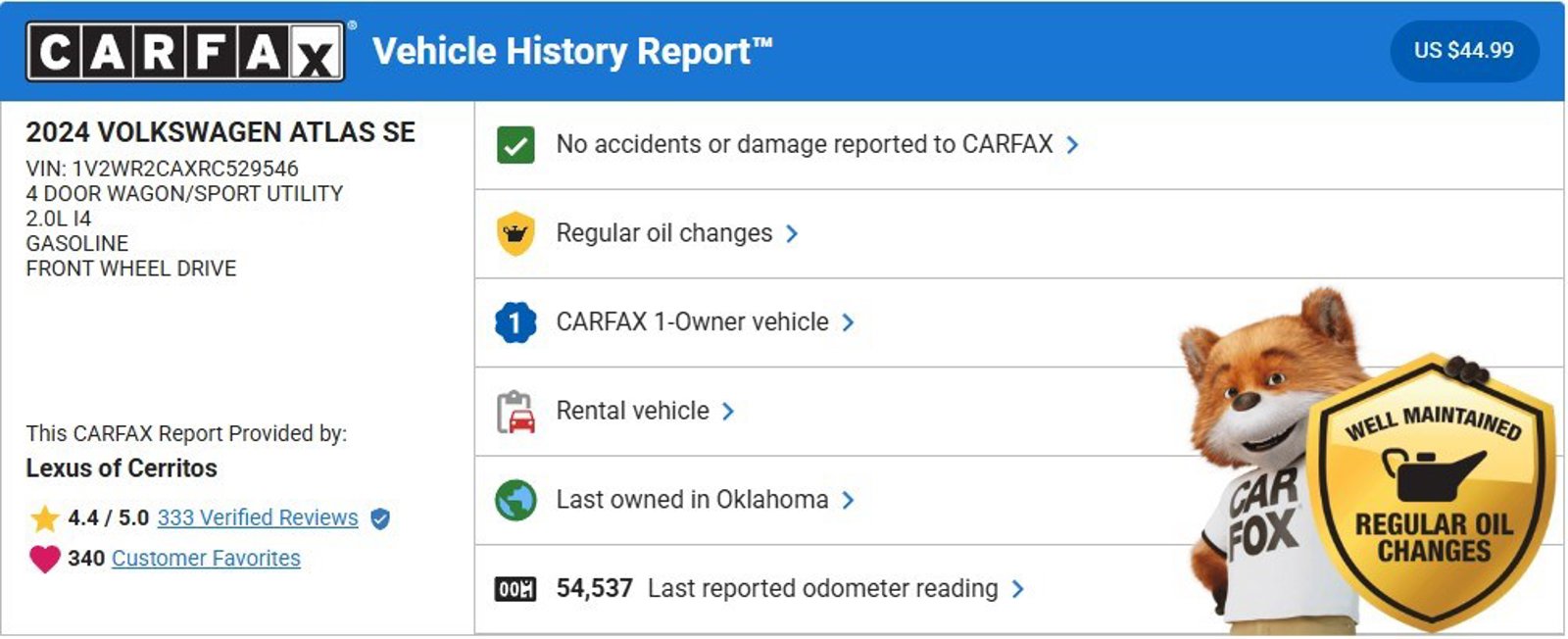Click the blue 1-Owner badge icon
The width and height of the screenshot is (1568, 639).
pyautogui.click(x=515, y=322)
